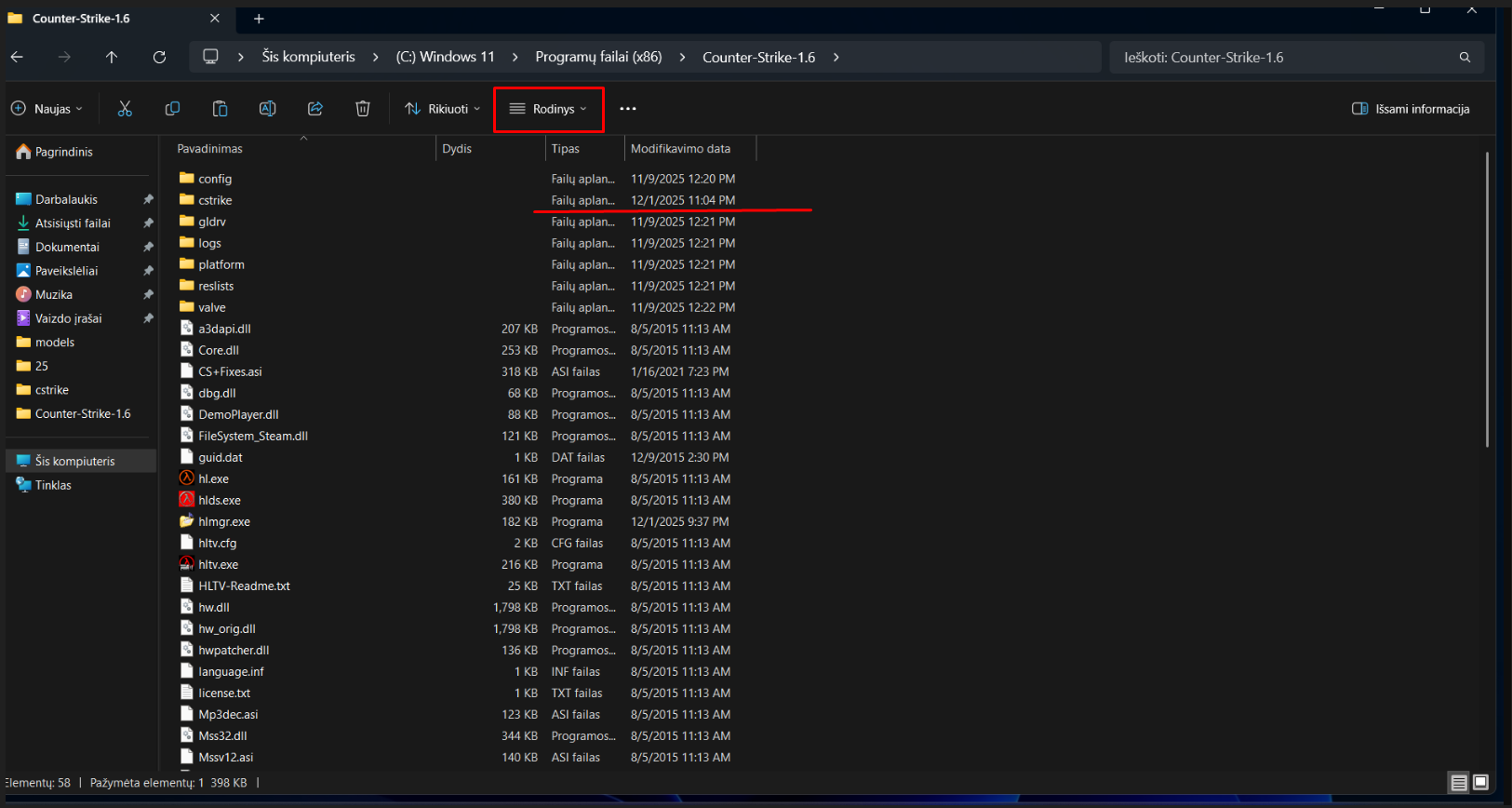Select the hlmgr.exe file icon
This screenshot has width=1512, height=808.
(187, 521)
